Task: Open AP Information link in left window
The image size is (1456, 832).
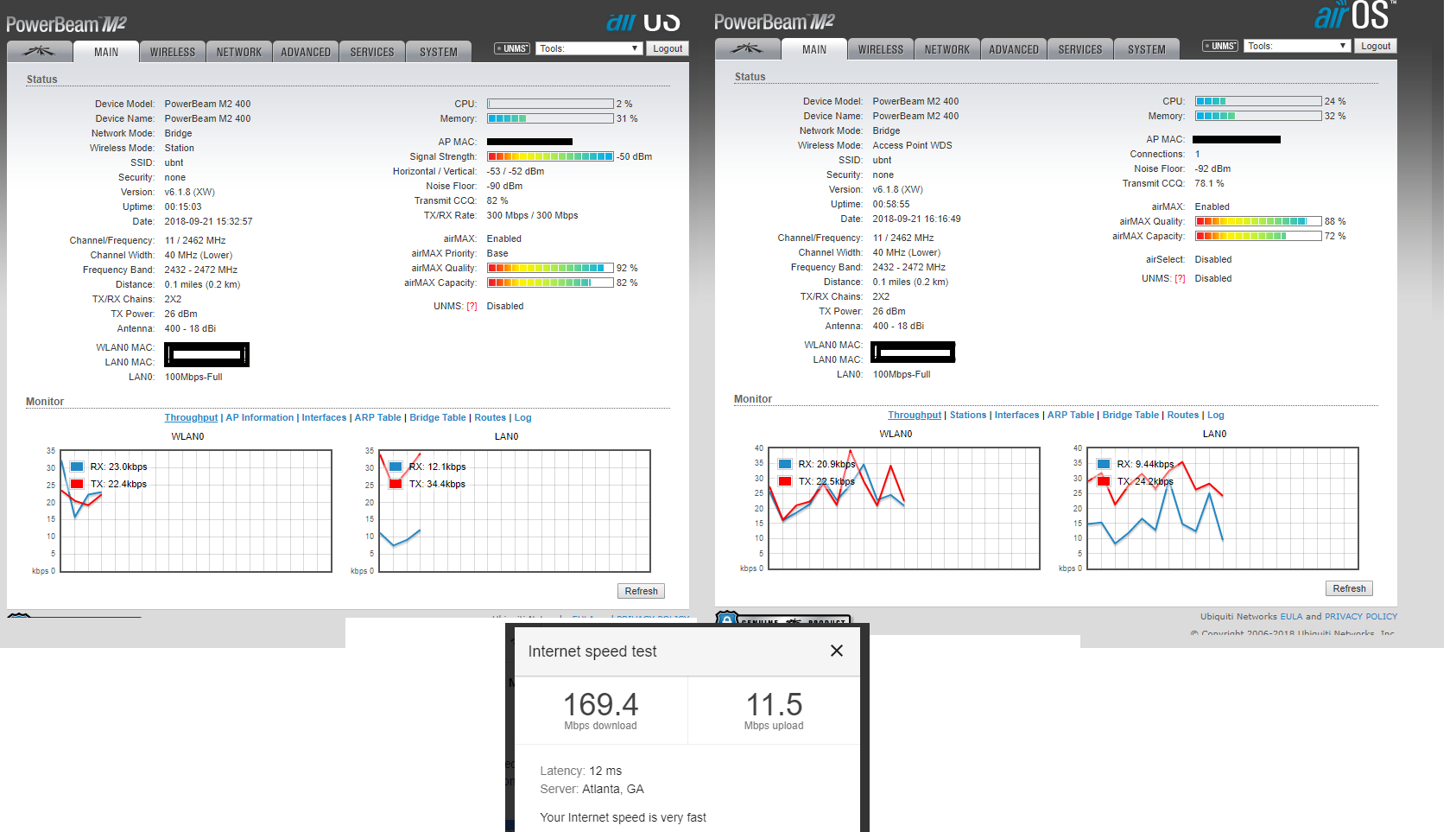Action: [x=260, y=417]
